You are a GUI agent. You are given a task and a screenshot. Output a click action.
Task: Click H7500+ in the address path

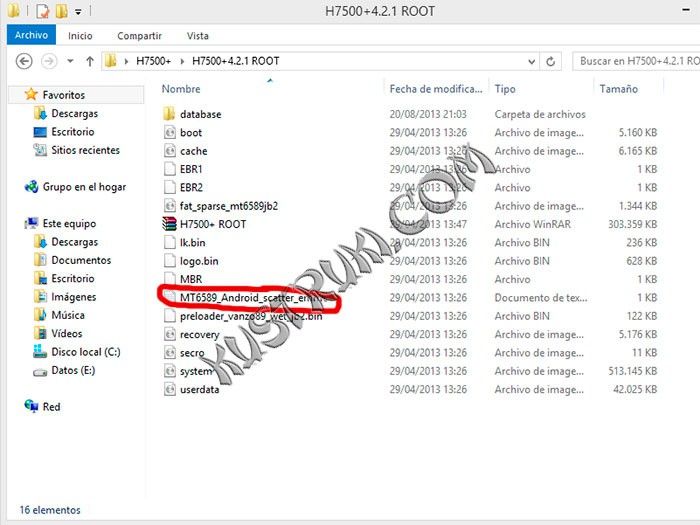154,61
